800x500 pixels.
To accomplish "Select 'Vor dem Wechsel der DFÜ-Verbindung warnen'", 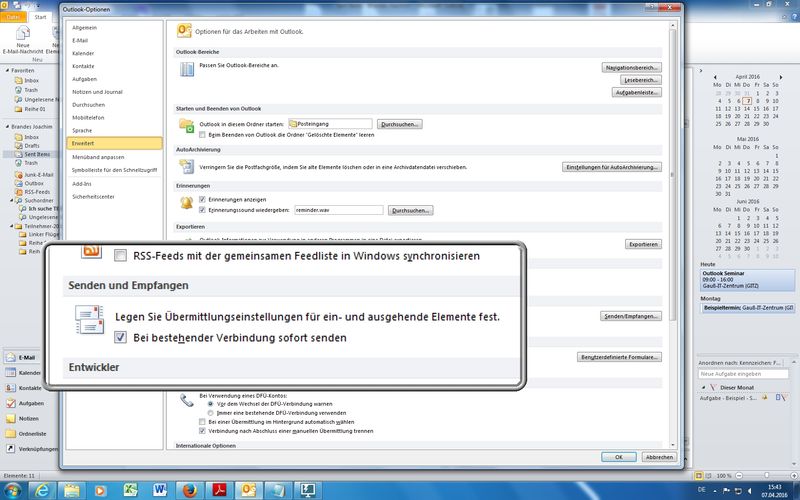I will (210, 404).
